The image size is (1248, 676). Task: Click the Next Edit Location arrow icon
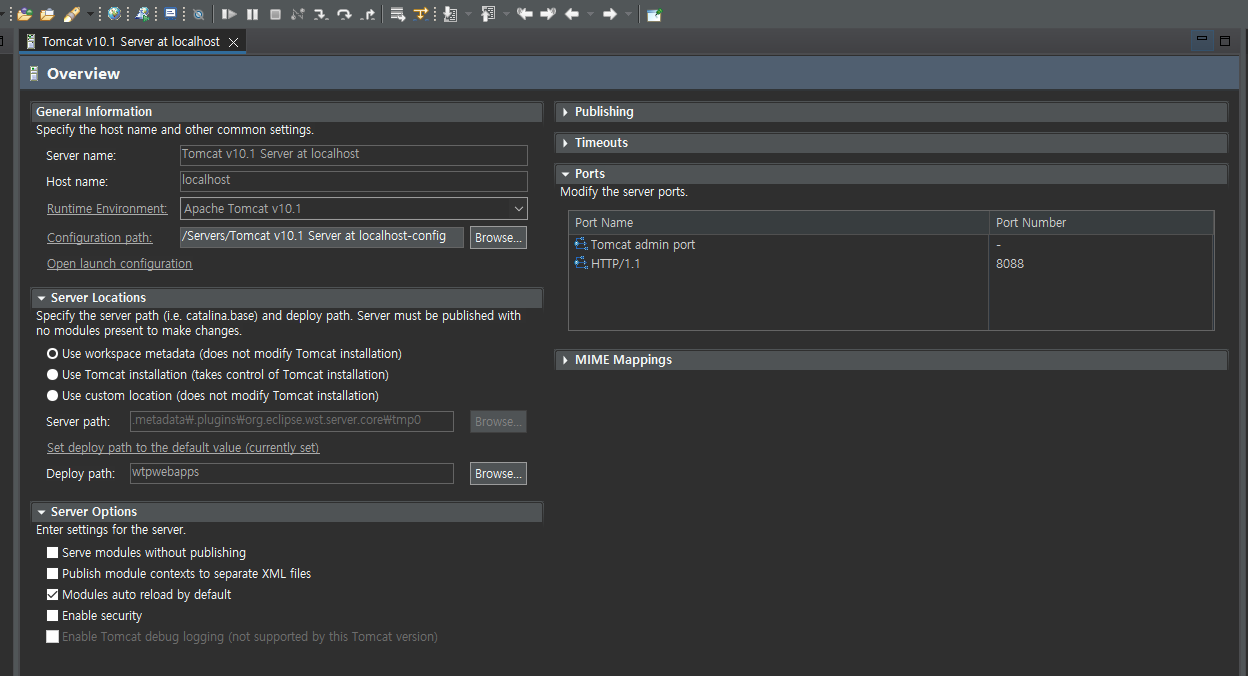[548, 14]
